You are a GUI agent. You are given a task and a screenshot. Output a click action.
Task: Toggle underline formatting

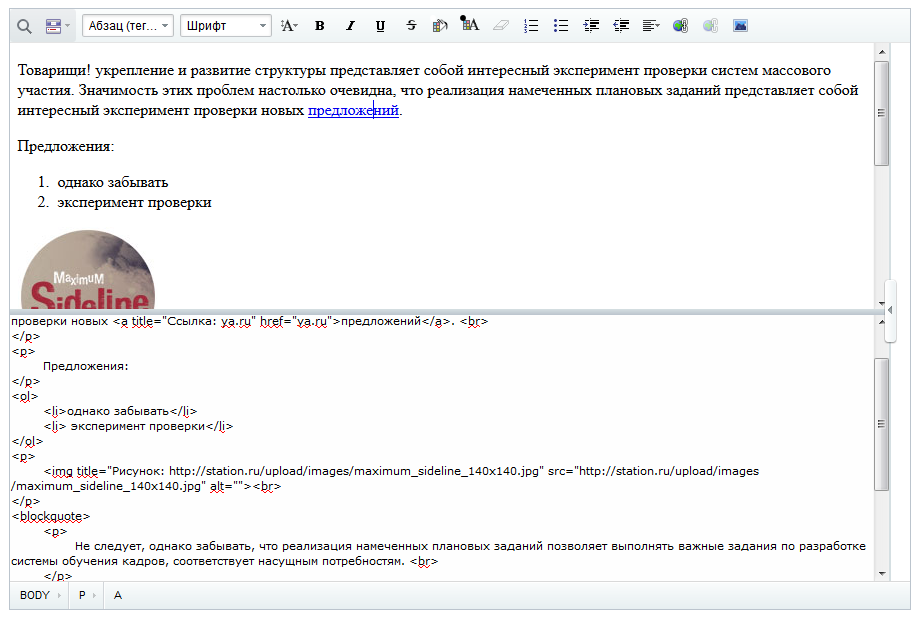[381, 25]
